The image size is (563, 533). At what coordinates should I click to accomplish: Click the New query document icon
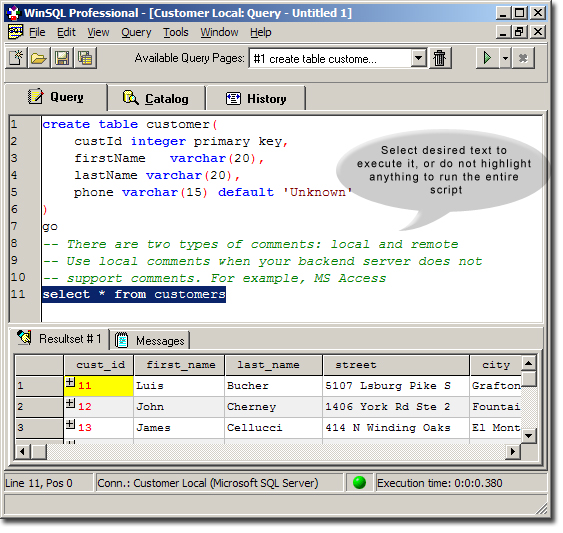tap(17, 58)
